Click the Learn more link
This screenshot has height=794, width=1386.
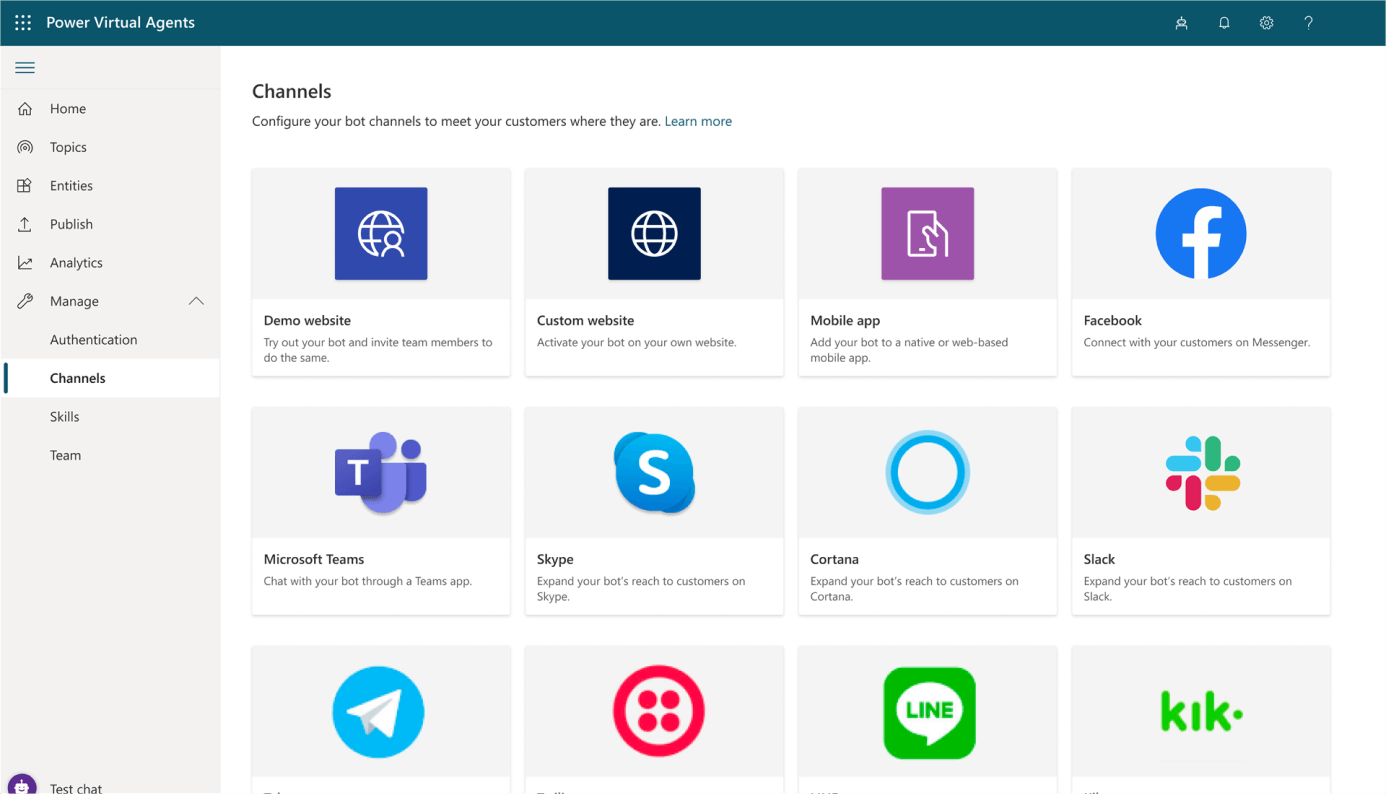pyautogui.click(x=698, y=121)
